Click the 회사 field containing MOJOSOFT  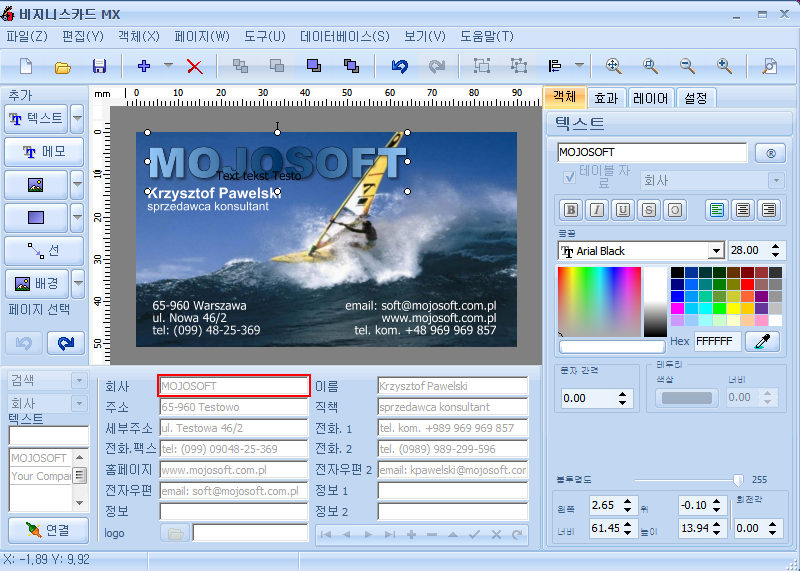pos(234,386)
